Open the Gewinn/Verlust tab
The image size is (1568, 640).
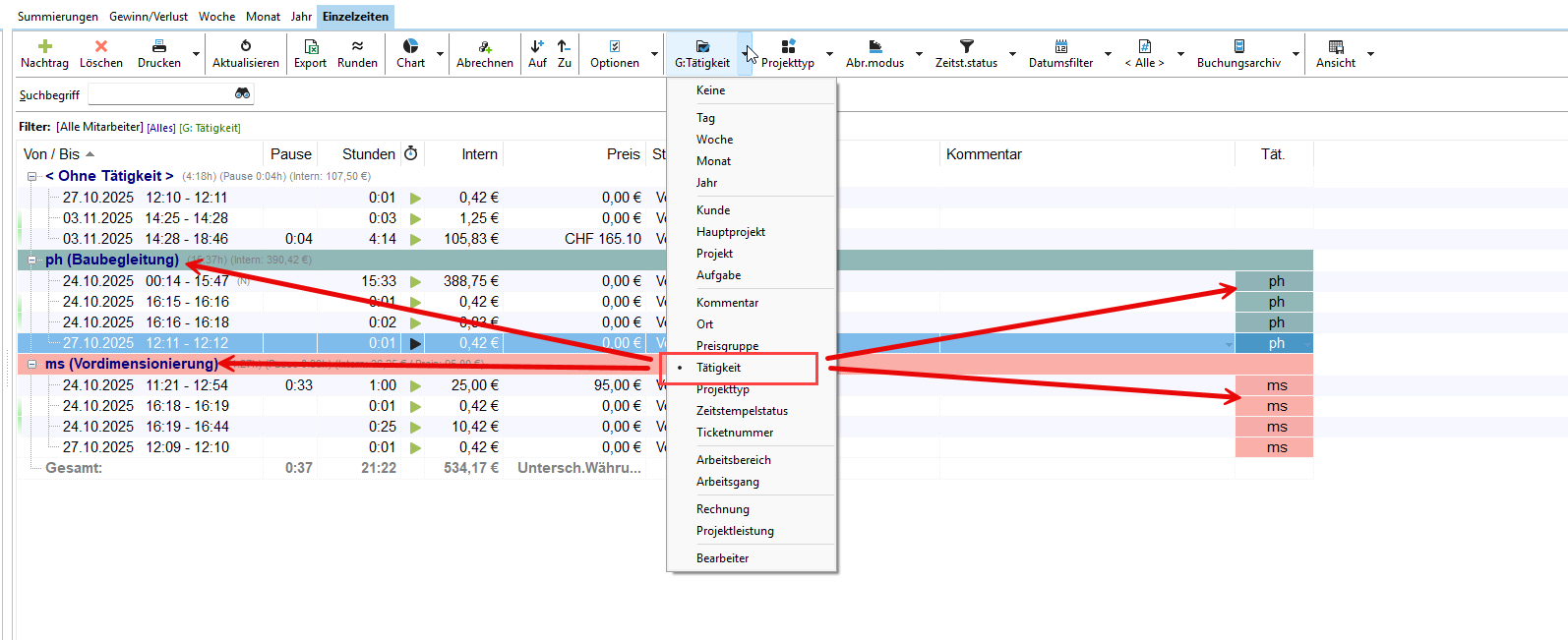point(149,17)
